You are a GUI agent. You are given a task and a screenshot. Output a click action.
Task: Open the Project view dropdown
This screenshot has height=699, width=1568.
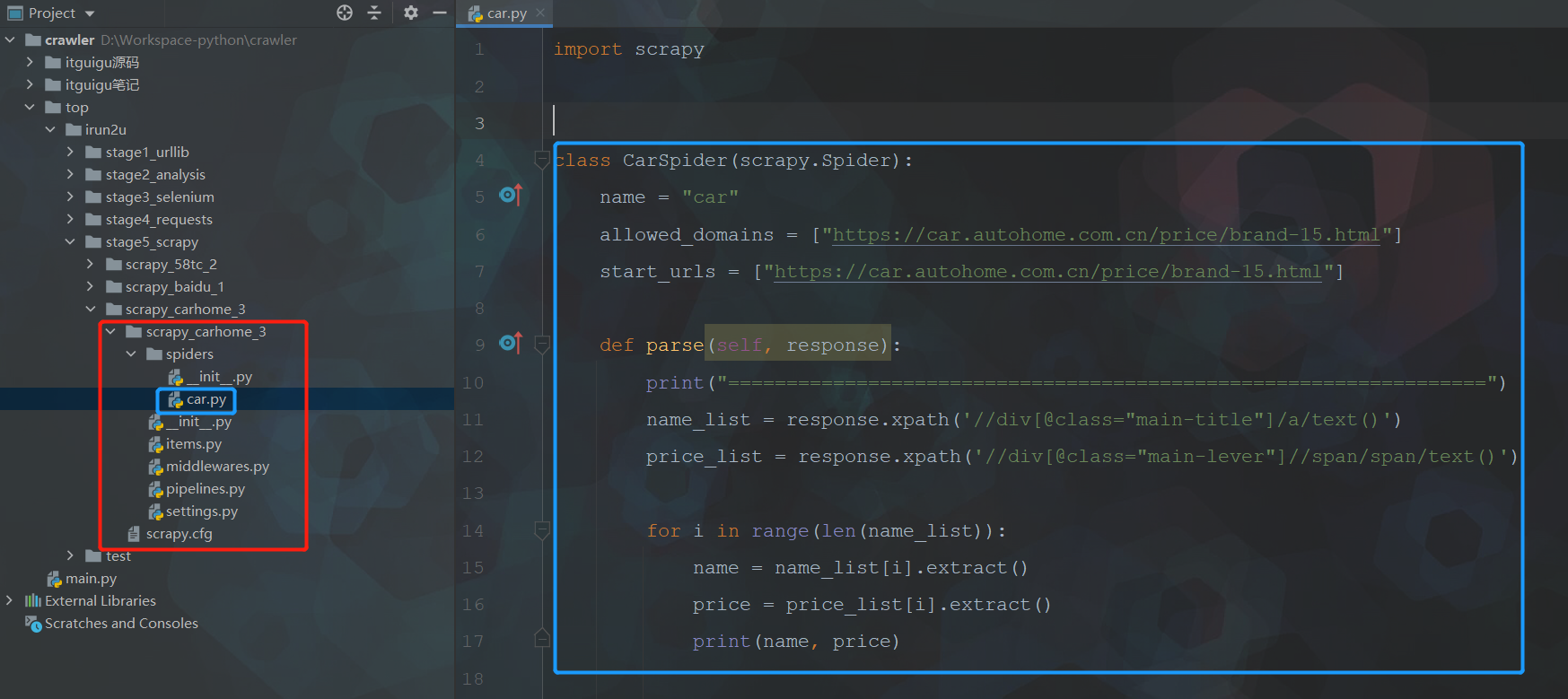tap(90, 13)
